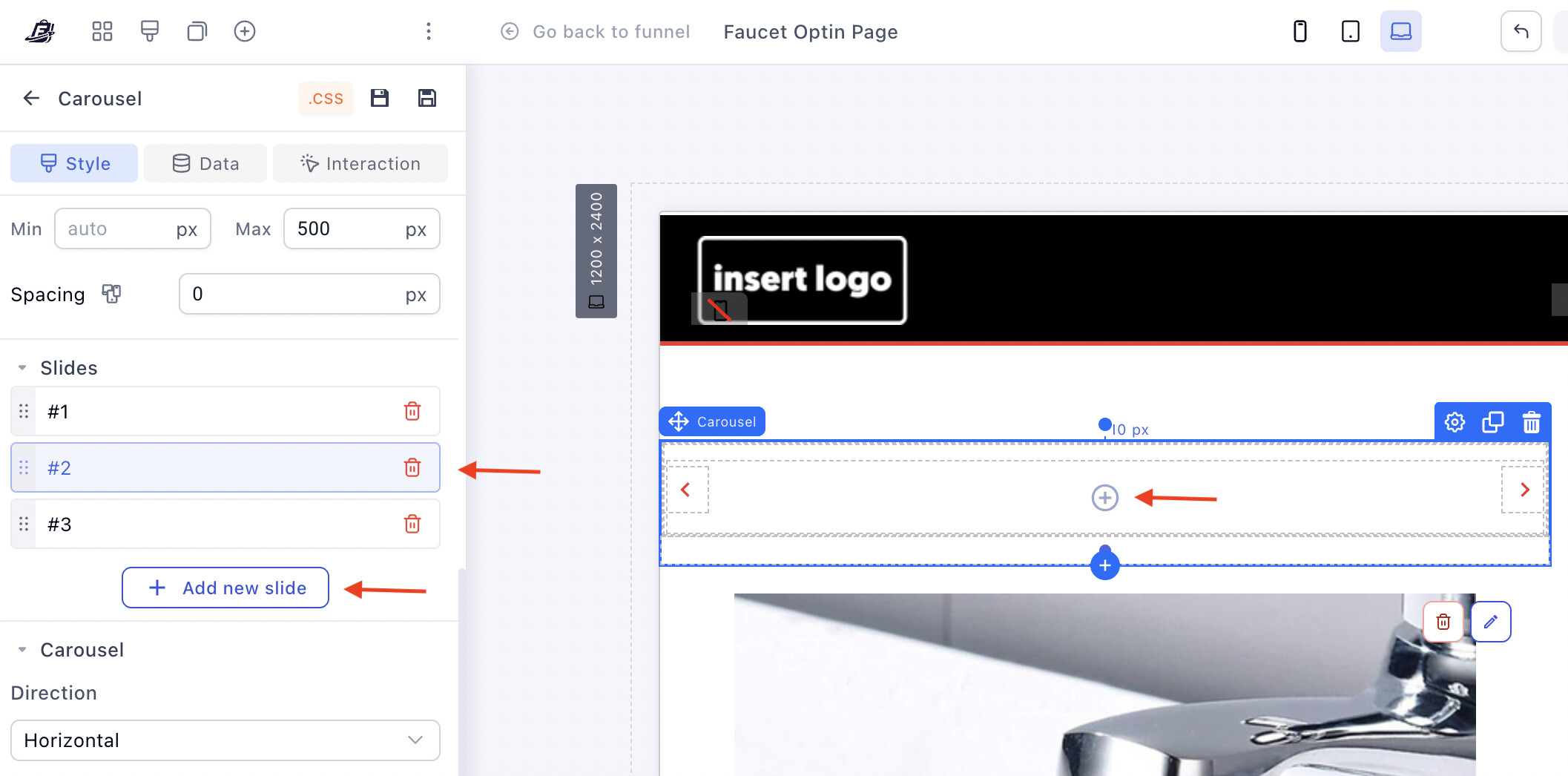This screenshot has height=776, width=1568.
Task: Collapse the Carousel settings section
Action: (x=22, y=650)
